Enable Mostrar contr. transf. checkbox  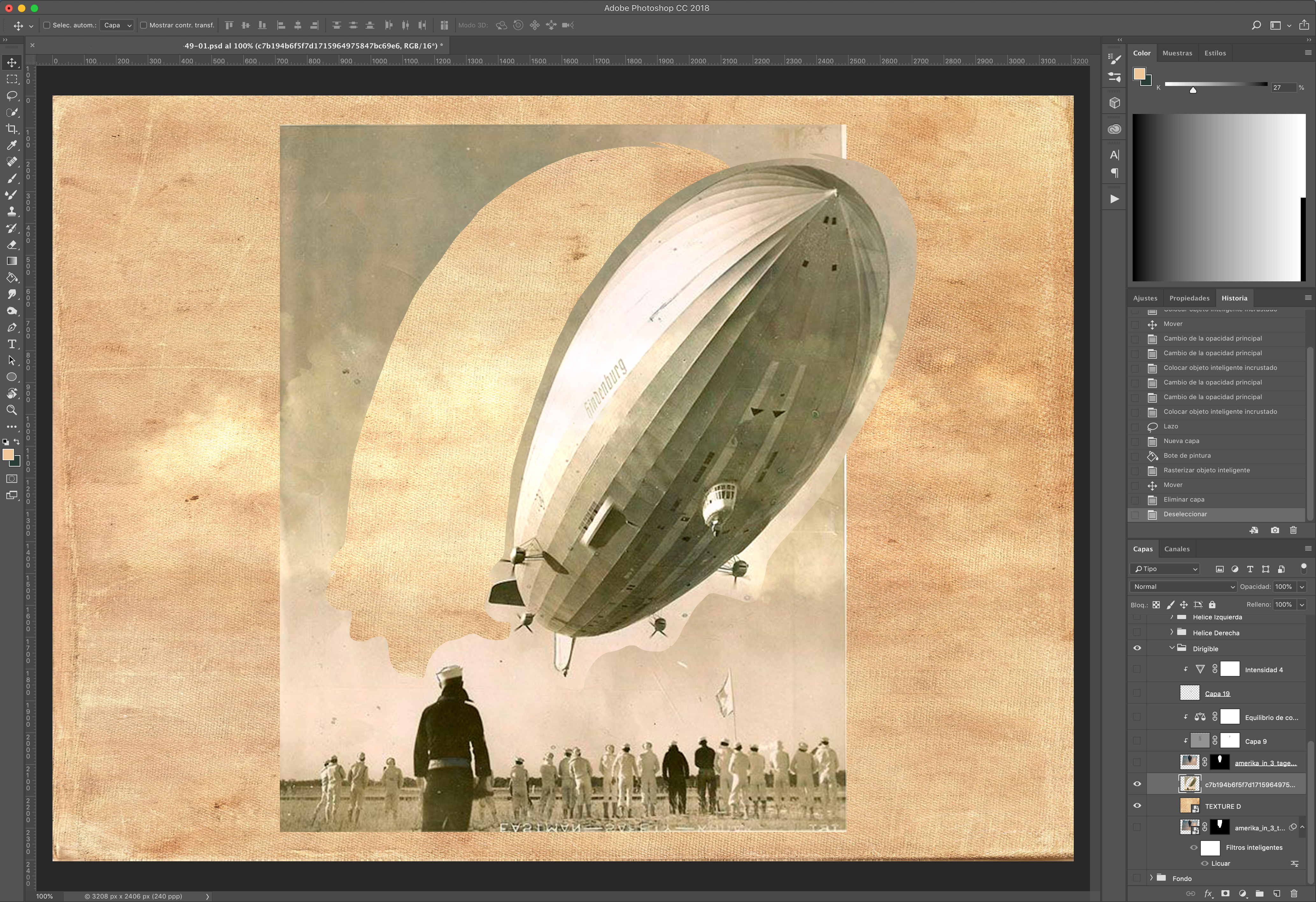point(143,25)
